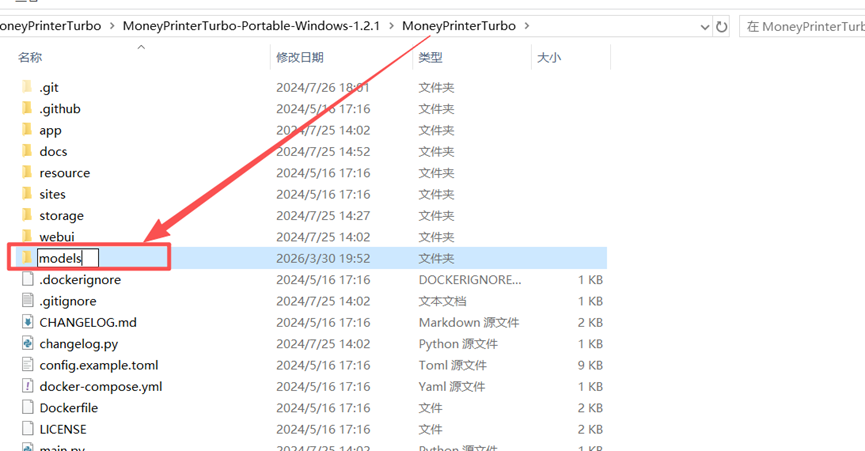Select the .github folder name
865x451 pixels.
60,109
